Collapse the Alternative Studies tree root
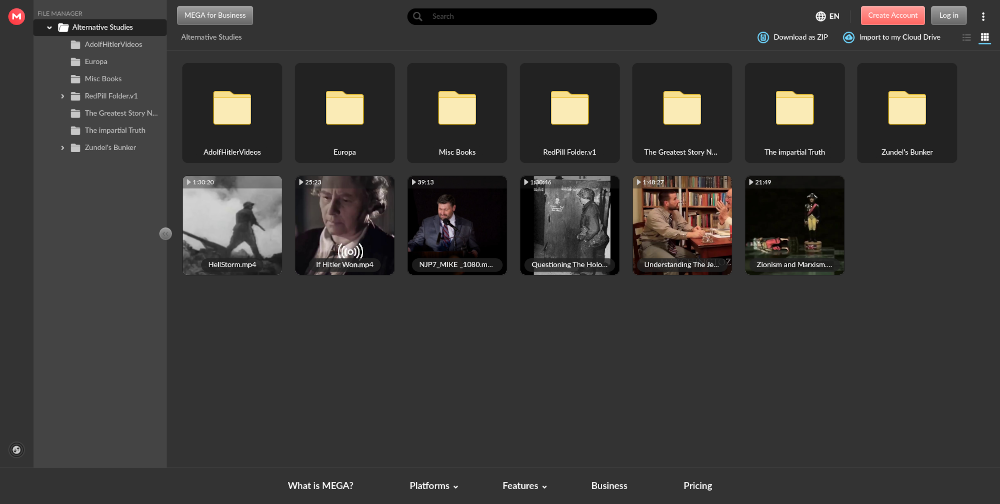This screenshot has width=1000, height=504. (x=49, y=27)
